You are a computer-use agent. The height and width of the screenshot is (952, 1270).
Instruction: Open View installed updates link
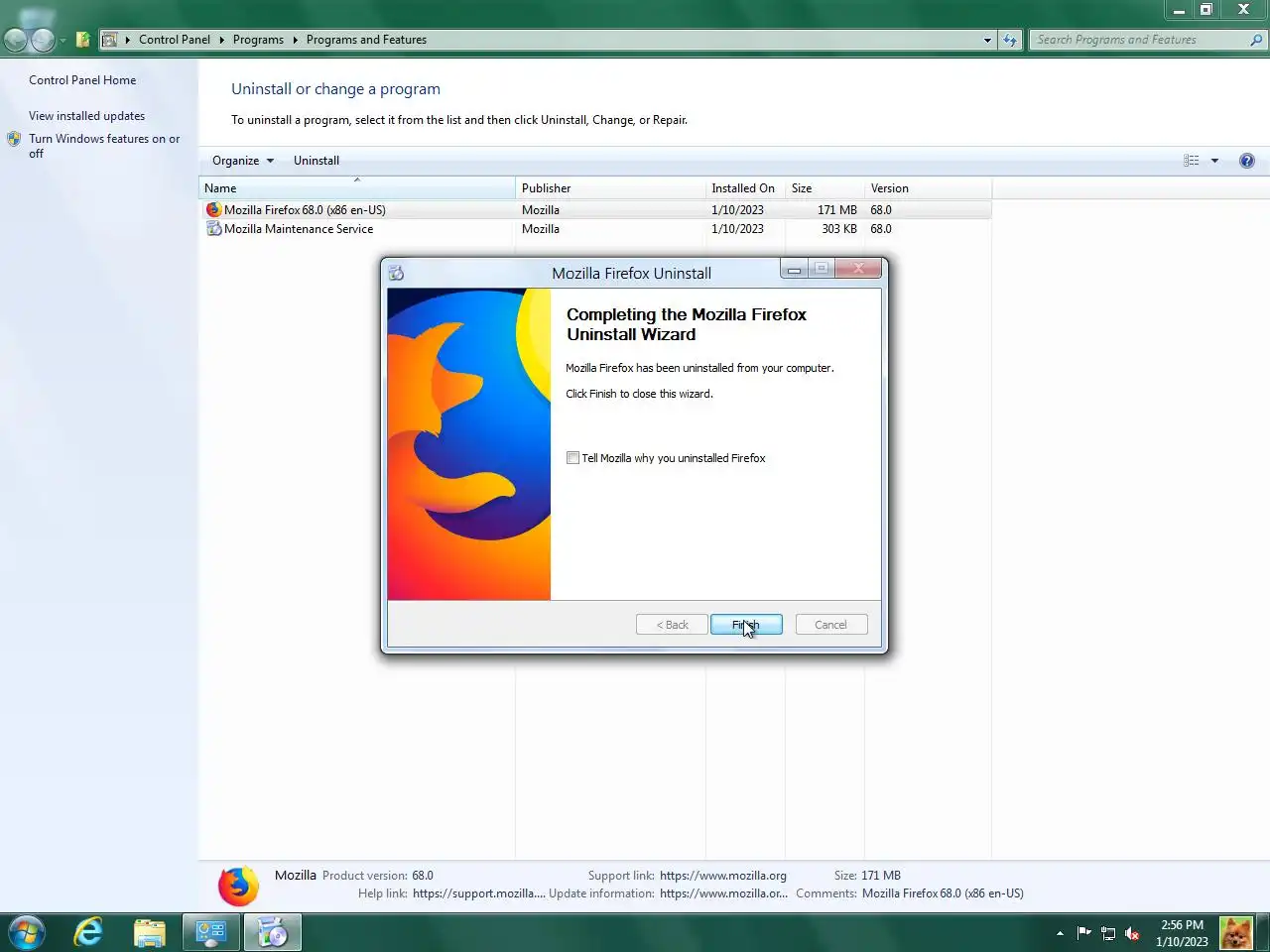(86, 116)
